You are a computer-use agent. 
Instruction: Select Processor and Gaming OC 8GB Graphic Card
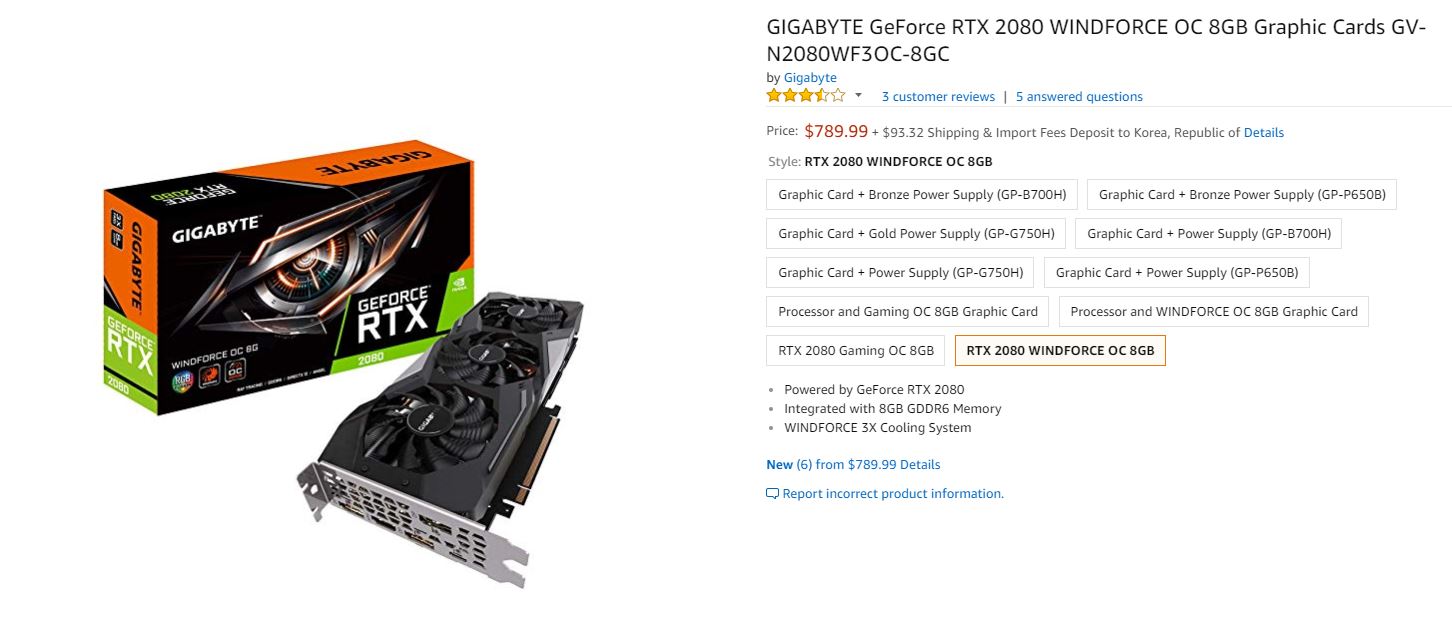pyautogui.click(x=908, y=312)
